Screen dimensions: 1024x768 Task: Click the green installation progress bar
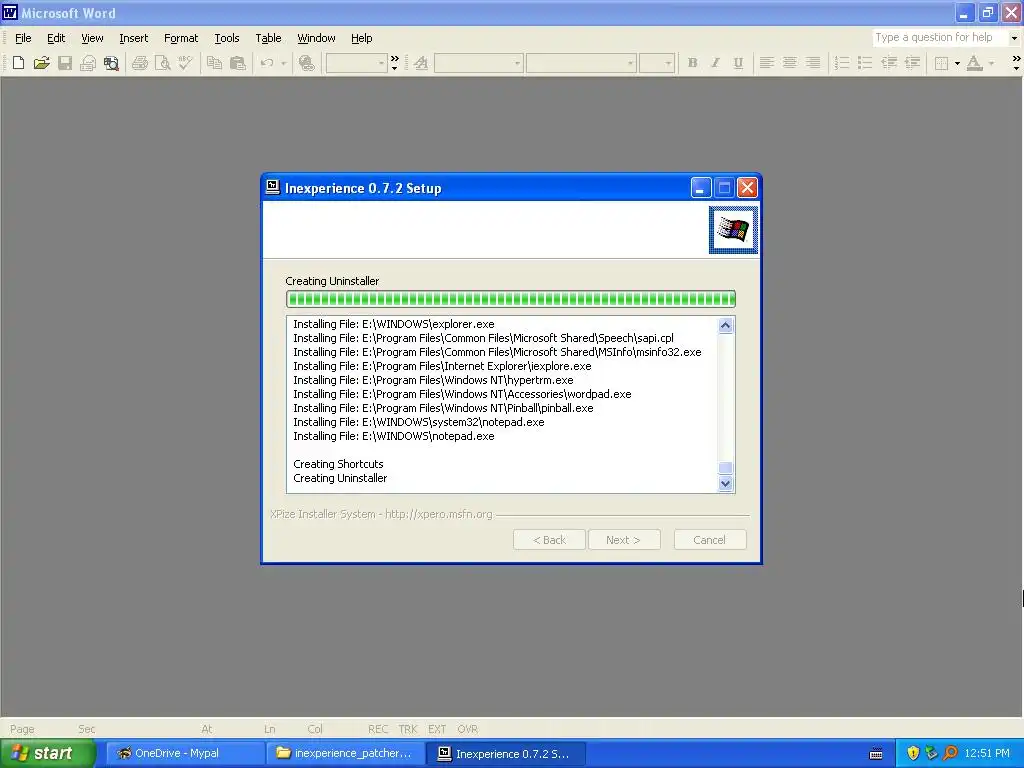point(511,299)
